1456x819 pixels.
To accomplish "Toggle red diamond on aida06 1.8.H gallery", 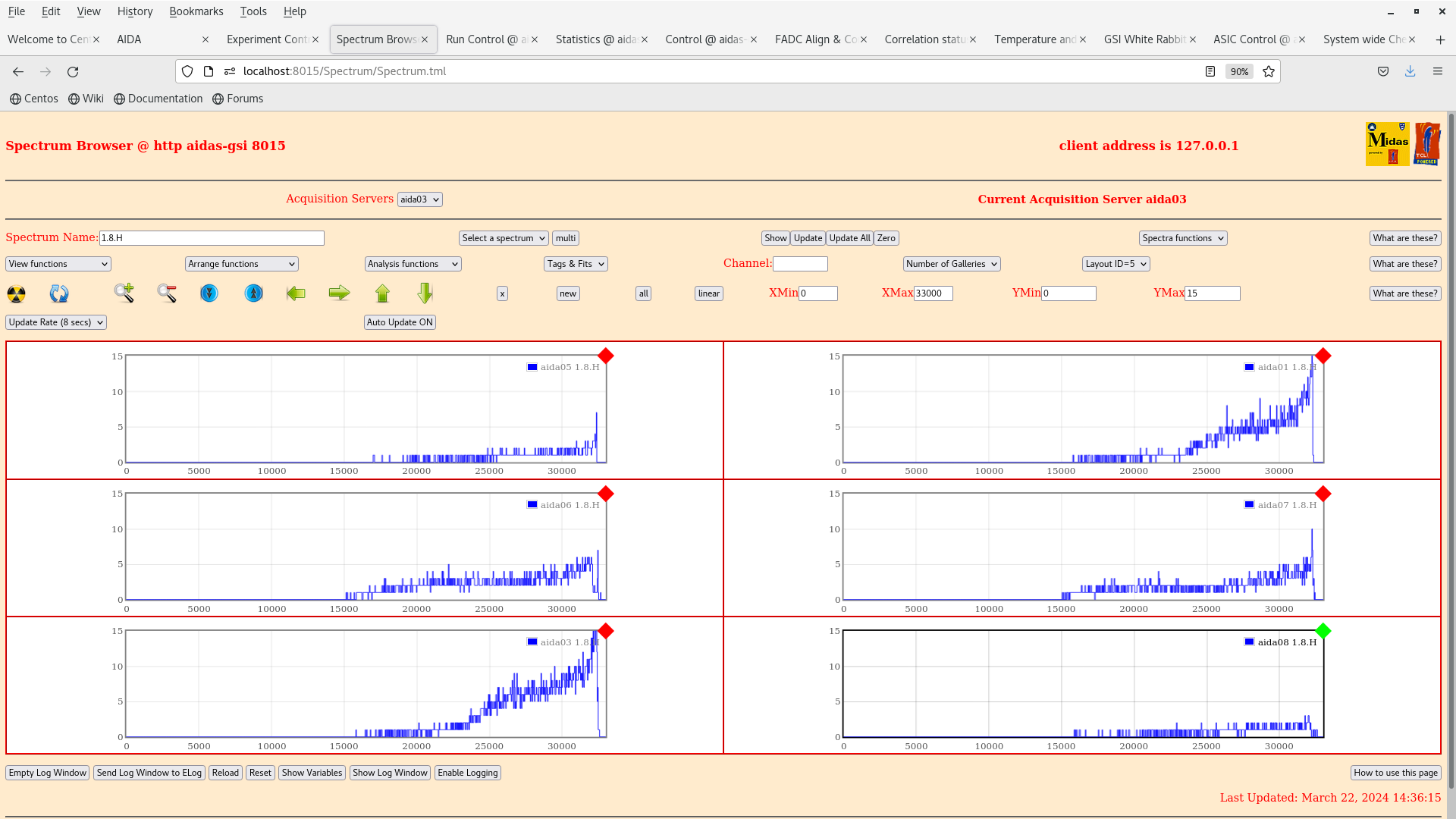I will click(x=605, y=494).
